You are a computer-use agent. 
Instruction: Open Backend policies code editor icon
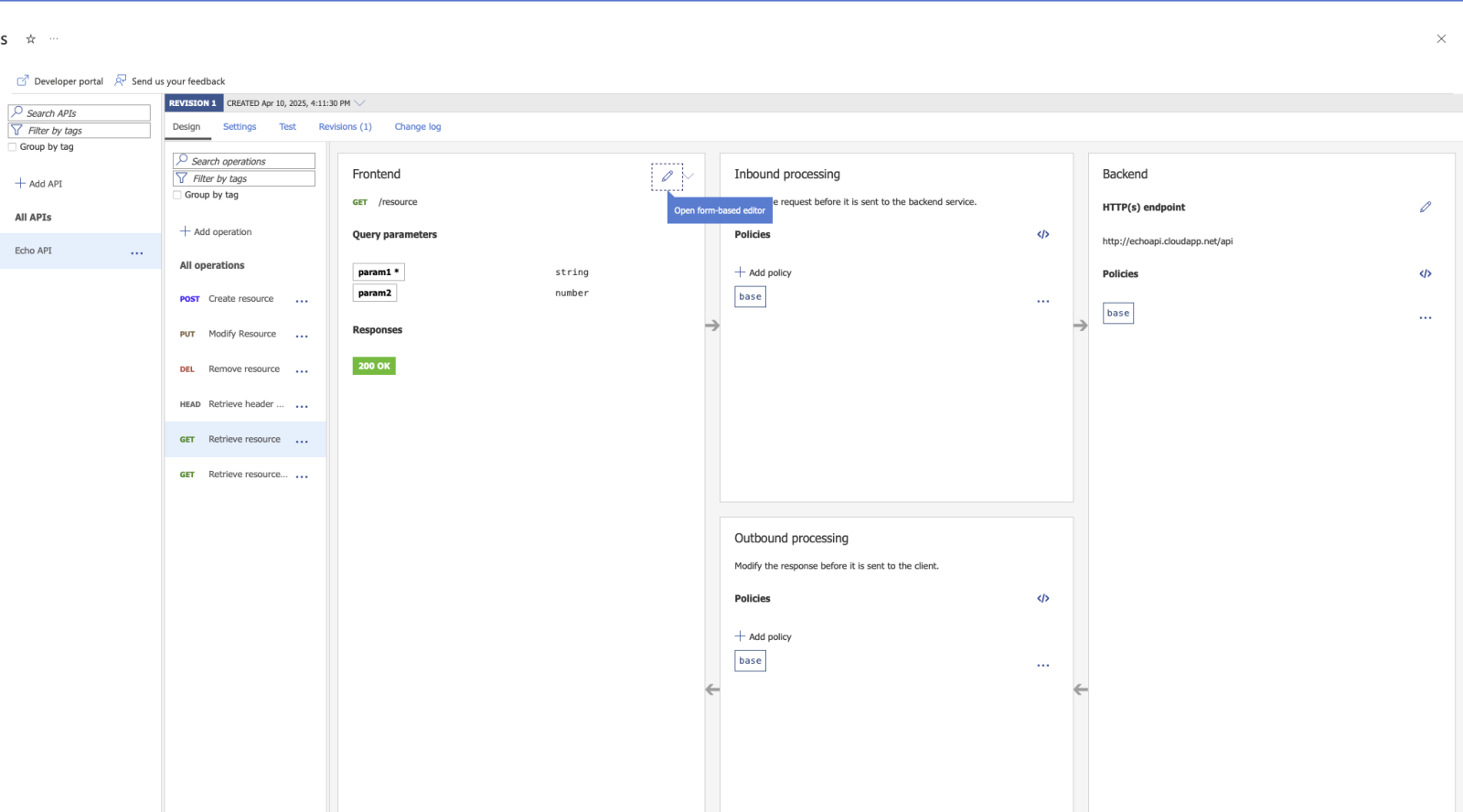click(x=1425, y=274)
